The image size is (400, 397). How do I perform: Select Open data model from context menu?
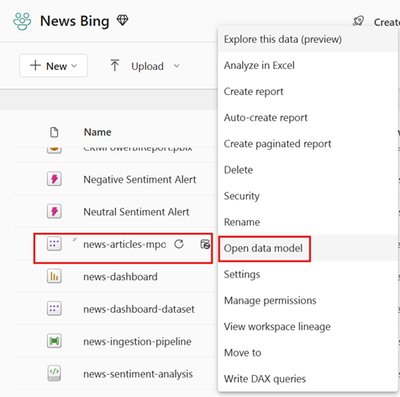263,248
